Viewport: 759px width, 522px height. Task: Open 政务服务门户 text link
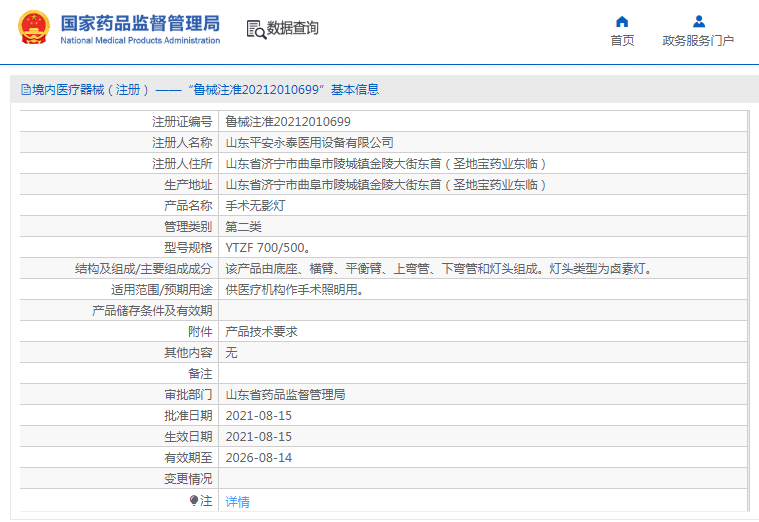[698, 41]
